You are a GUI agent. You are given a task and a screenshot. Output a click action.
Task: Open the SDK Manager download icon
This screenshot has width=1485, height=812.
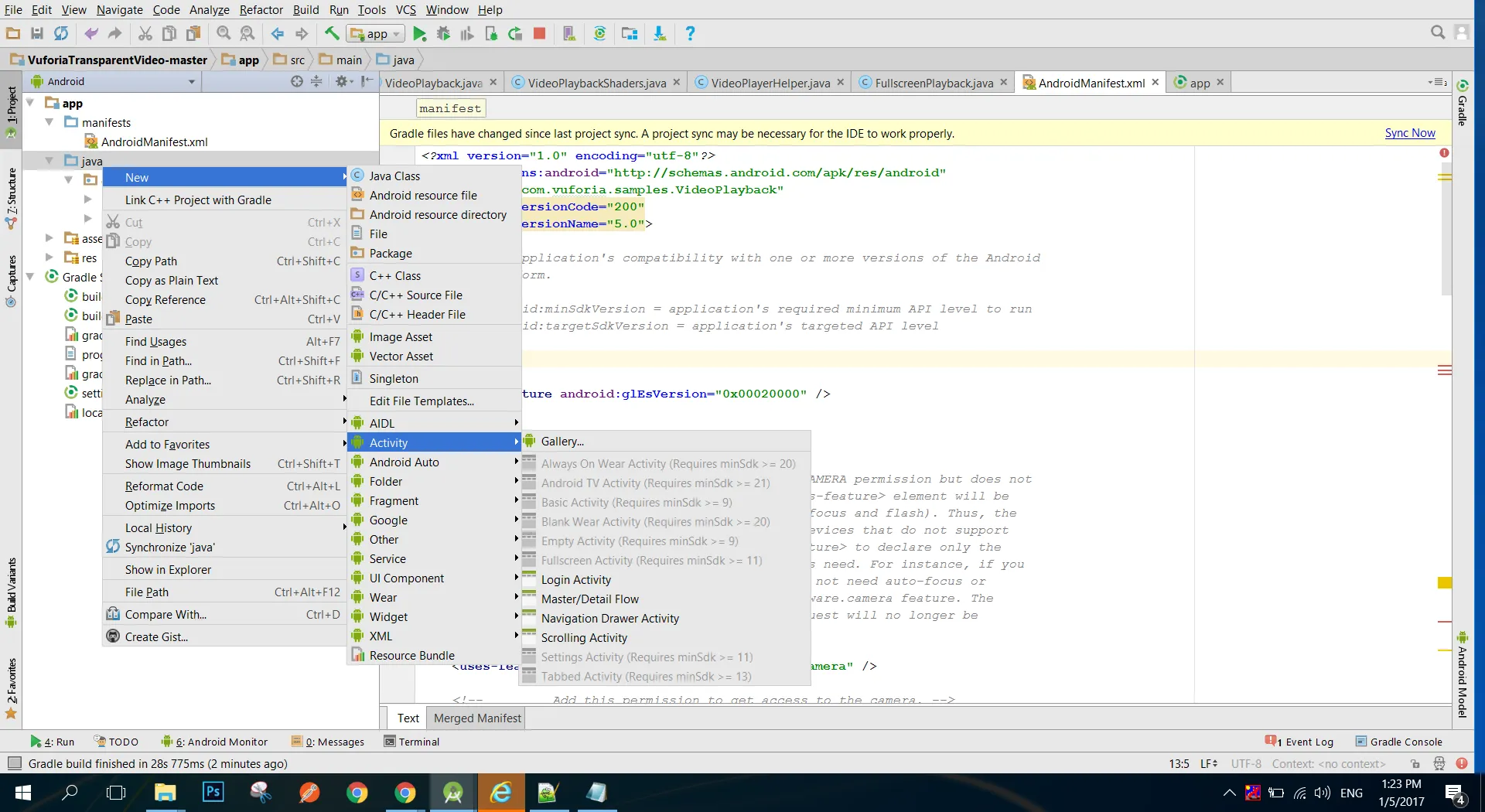point(660,34)
